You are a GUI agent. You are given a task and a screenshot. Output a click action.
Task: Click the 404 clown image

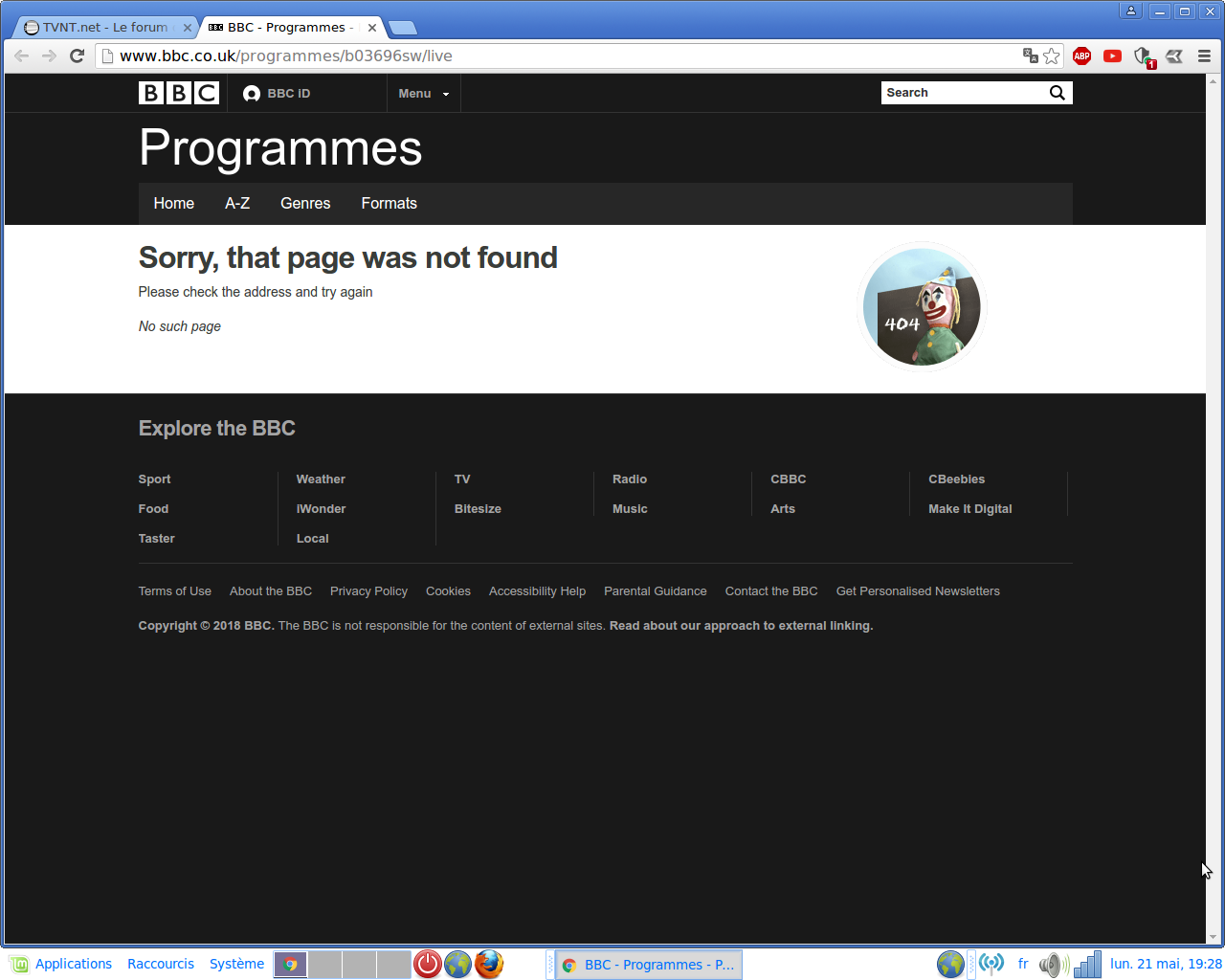pos(922,307)
